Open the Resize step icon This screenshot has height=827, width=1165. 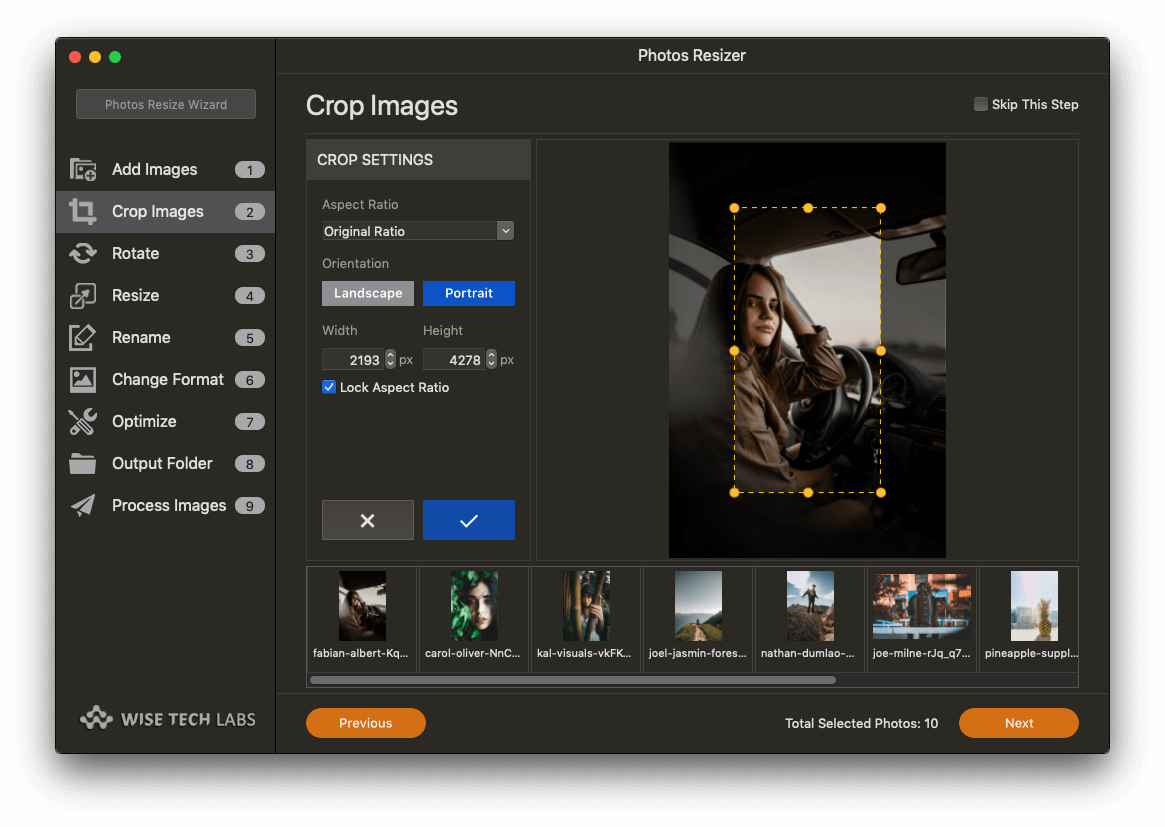coord(82,296)
